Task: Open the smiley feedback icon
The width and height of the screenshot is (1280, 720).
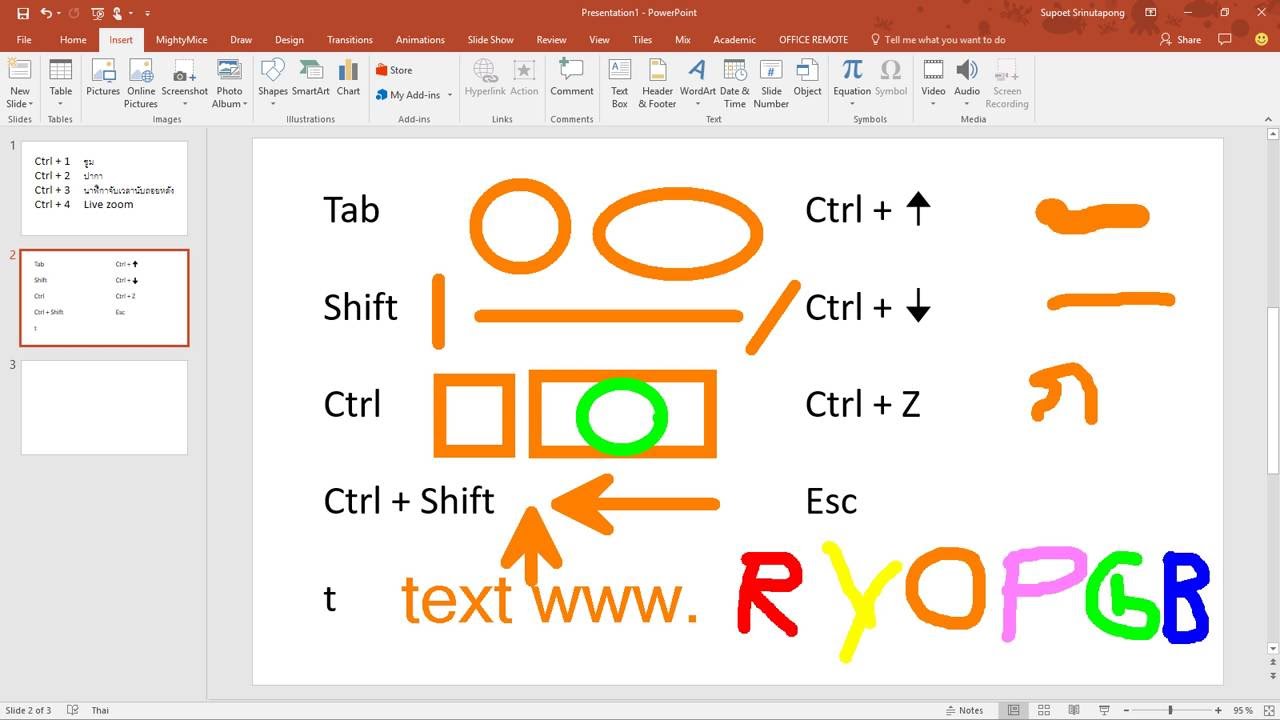Action: click(1261, 40)
